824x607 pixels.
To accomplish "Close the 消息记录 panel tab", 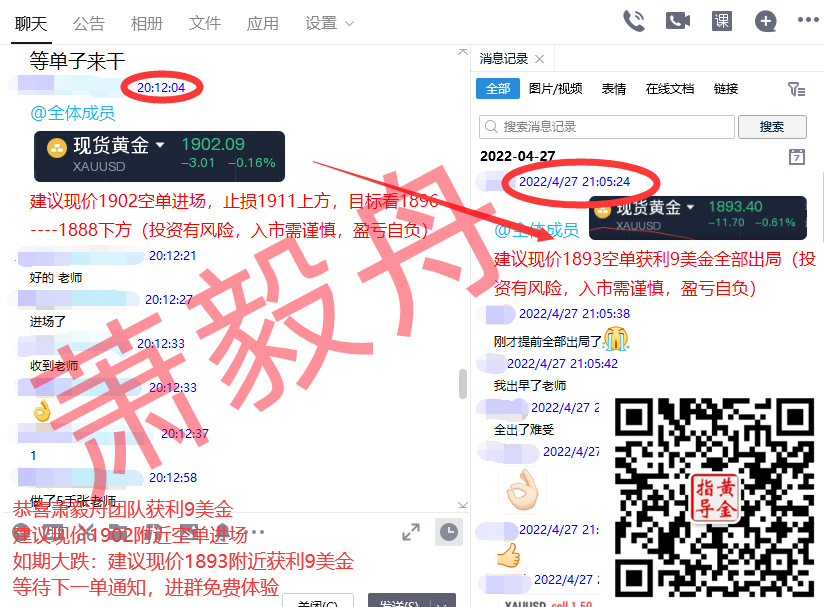I will [539, 59].
